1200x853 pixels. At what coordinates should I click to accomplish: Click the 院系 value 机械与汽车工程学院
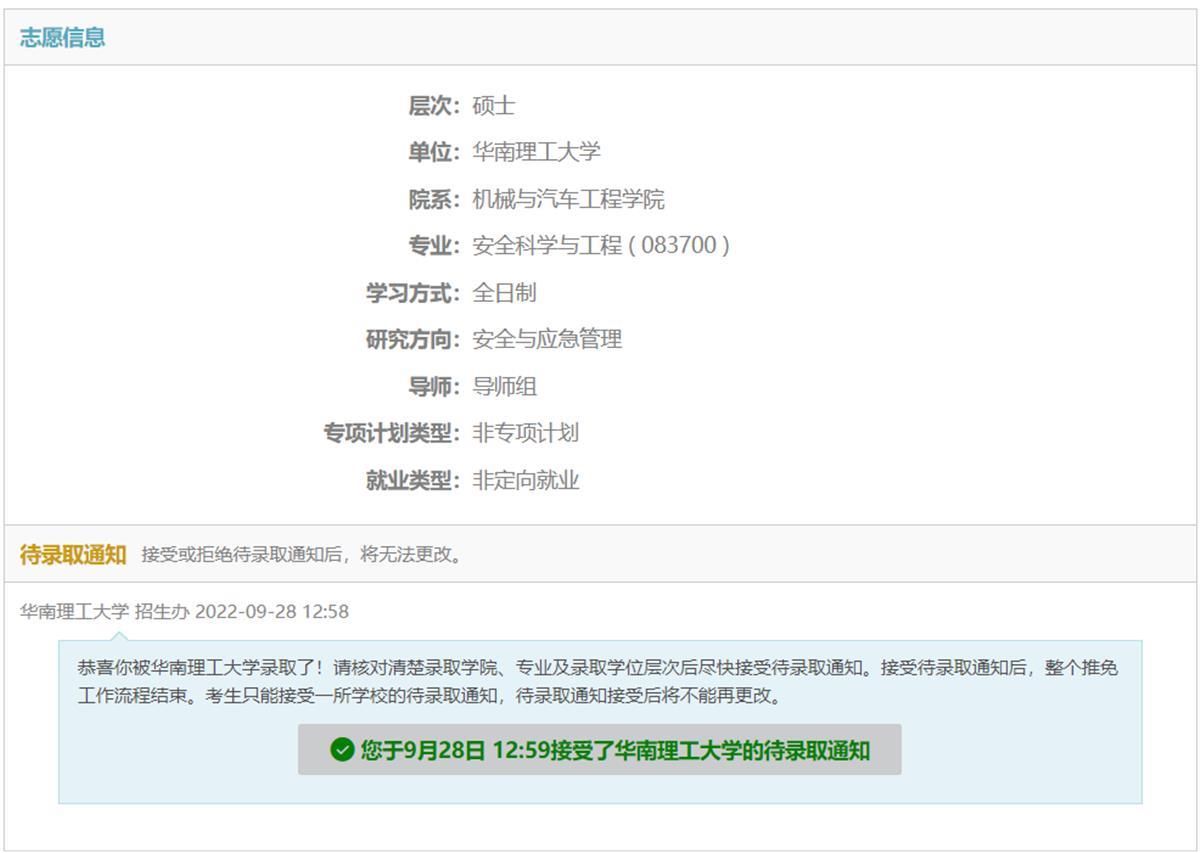568,200
